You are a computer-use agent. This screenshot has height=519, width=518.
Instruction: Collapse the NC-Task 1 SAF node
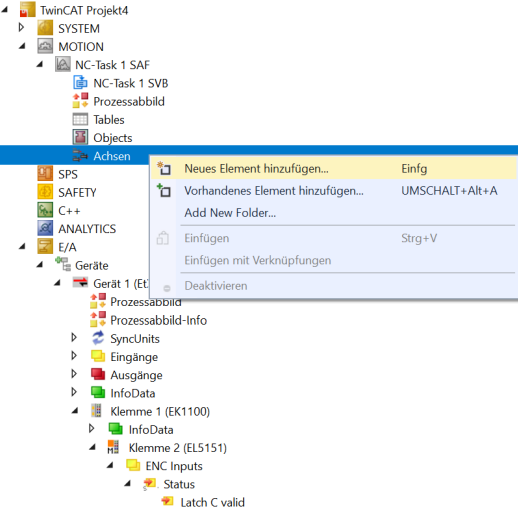(x=40, y=64)
